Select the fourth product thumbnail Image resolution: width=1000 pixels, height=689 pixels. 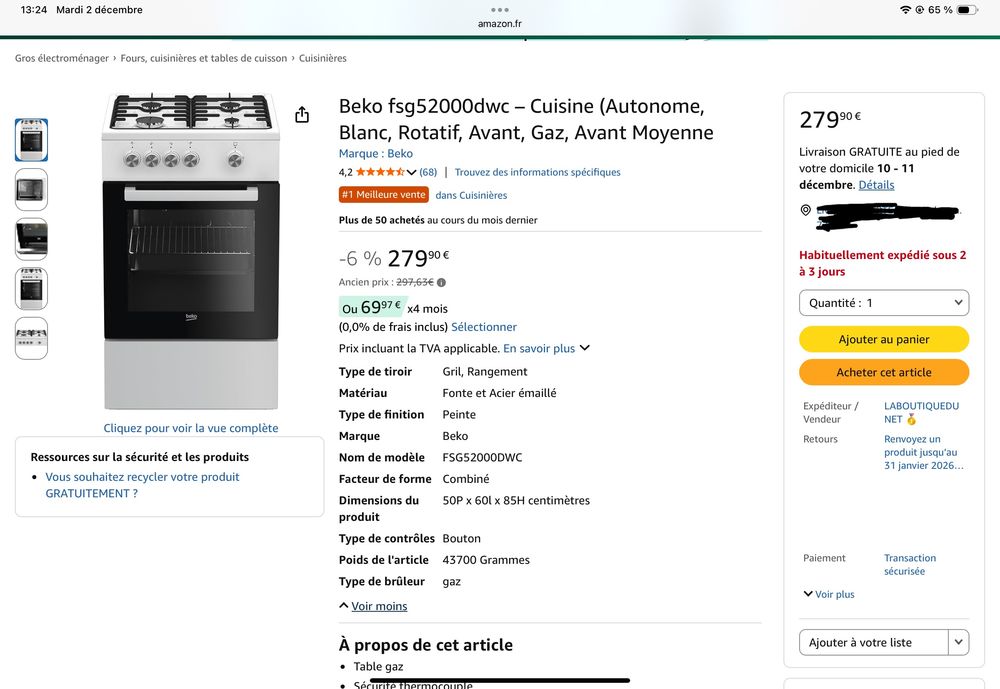[x=31, y=289]
